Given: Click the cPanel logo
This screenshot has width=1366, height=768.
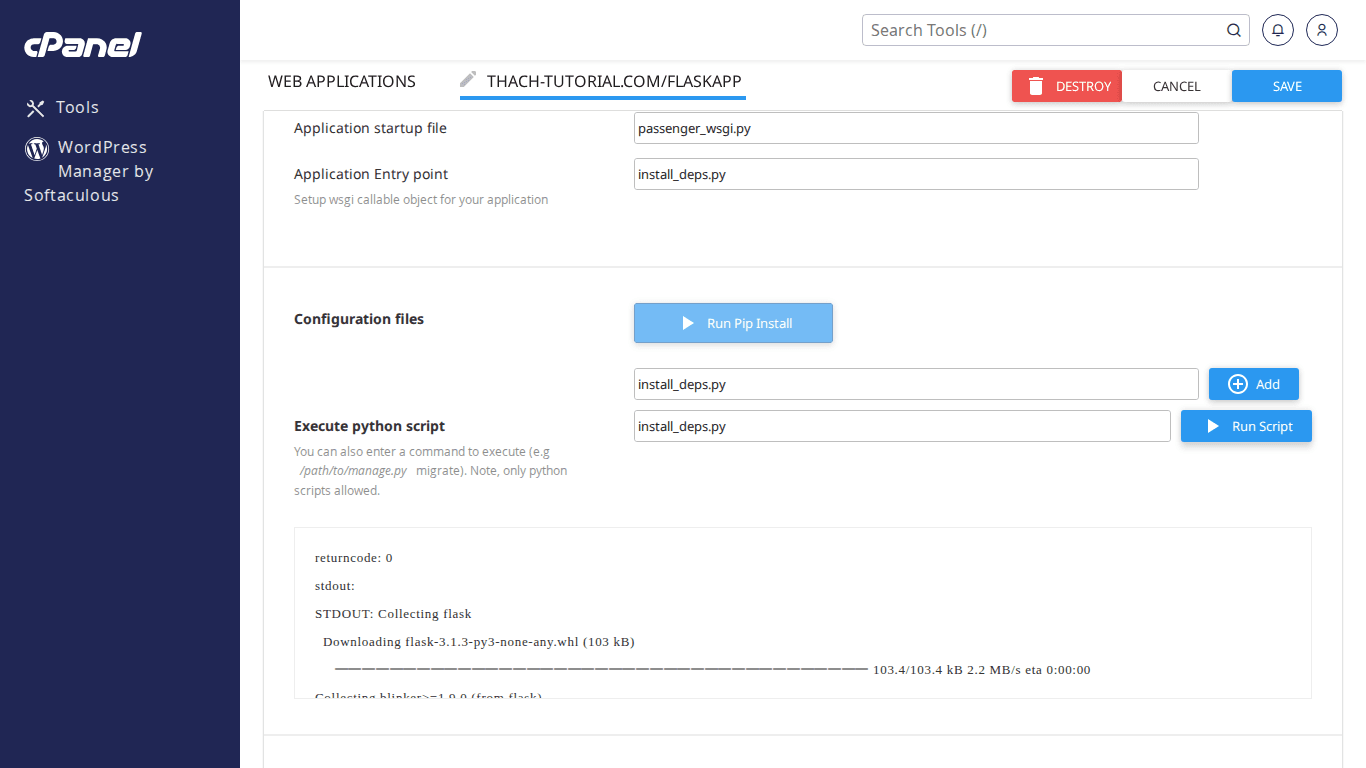Looking at the screenshot, I should [83, 45].
